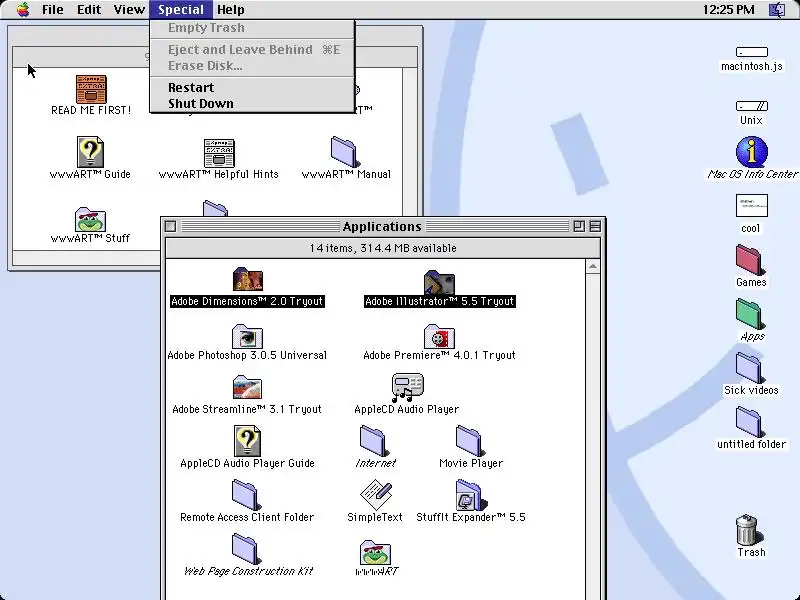Click the Applications window zoom box
The width and height of the screenshot is (800, 600).
(x=579, y=226)
